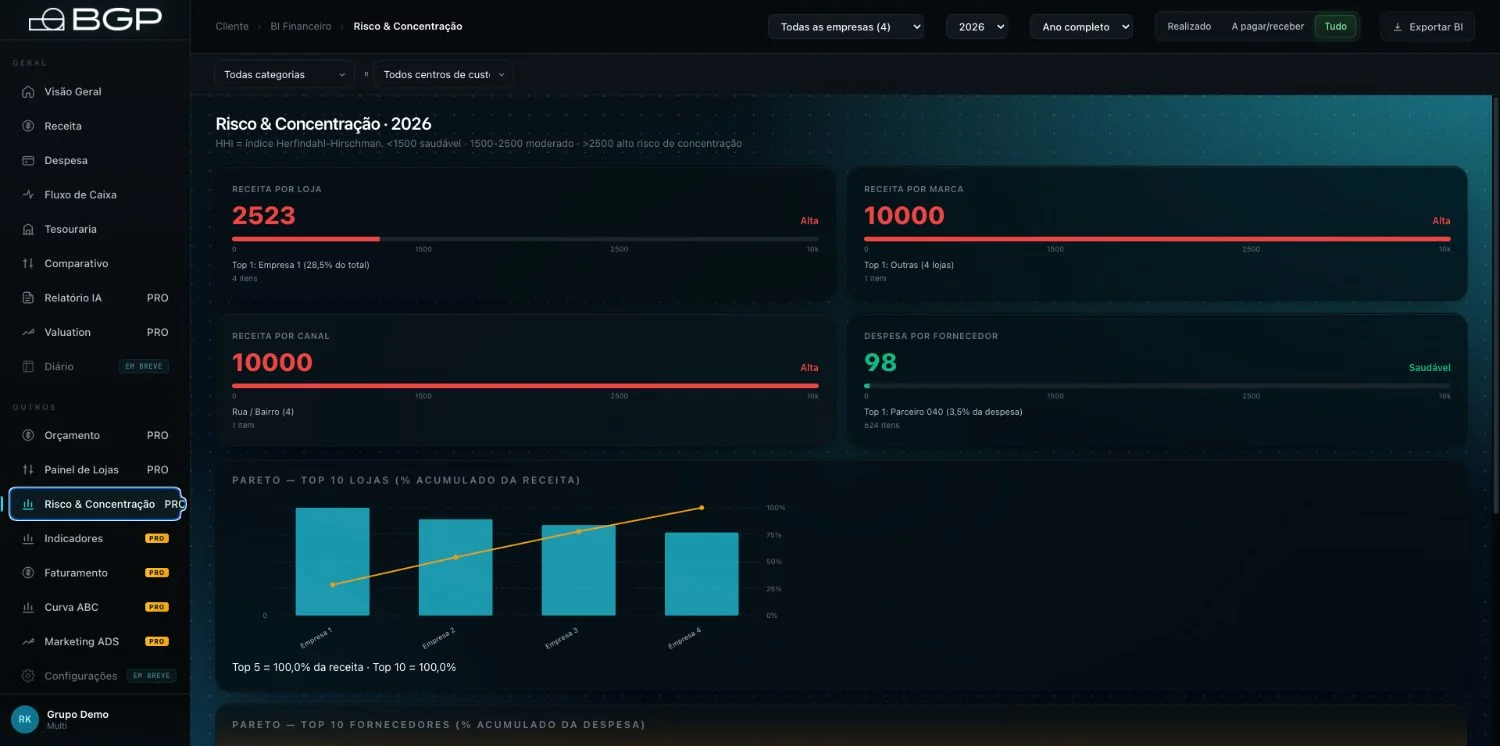The height and width of the screenshot is (746, 1500).
Task: Expand the Todas categorias filter
Action: [x=284, y=74]
